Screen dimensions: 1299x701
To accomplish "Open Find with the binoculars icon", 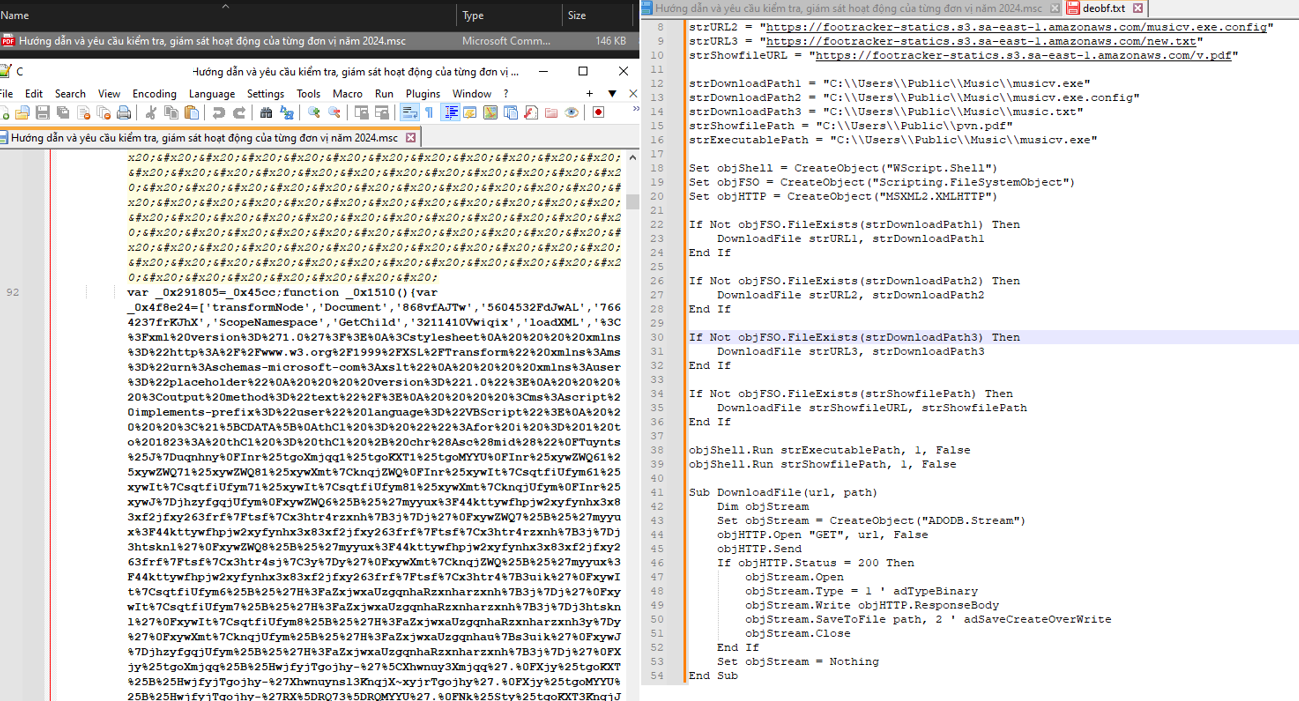I will [266, 113].
